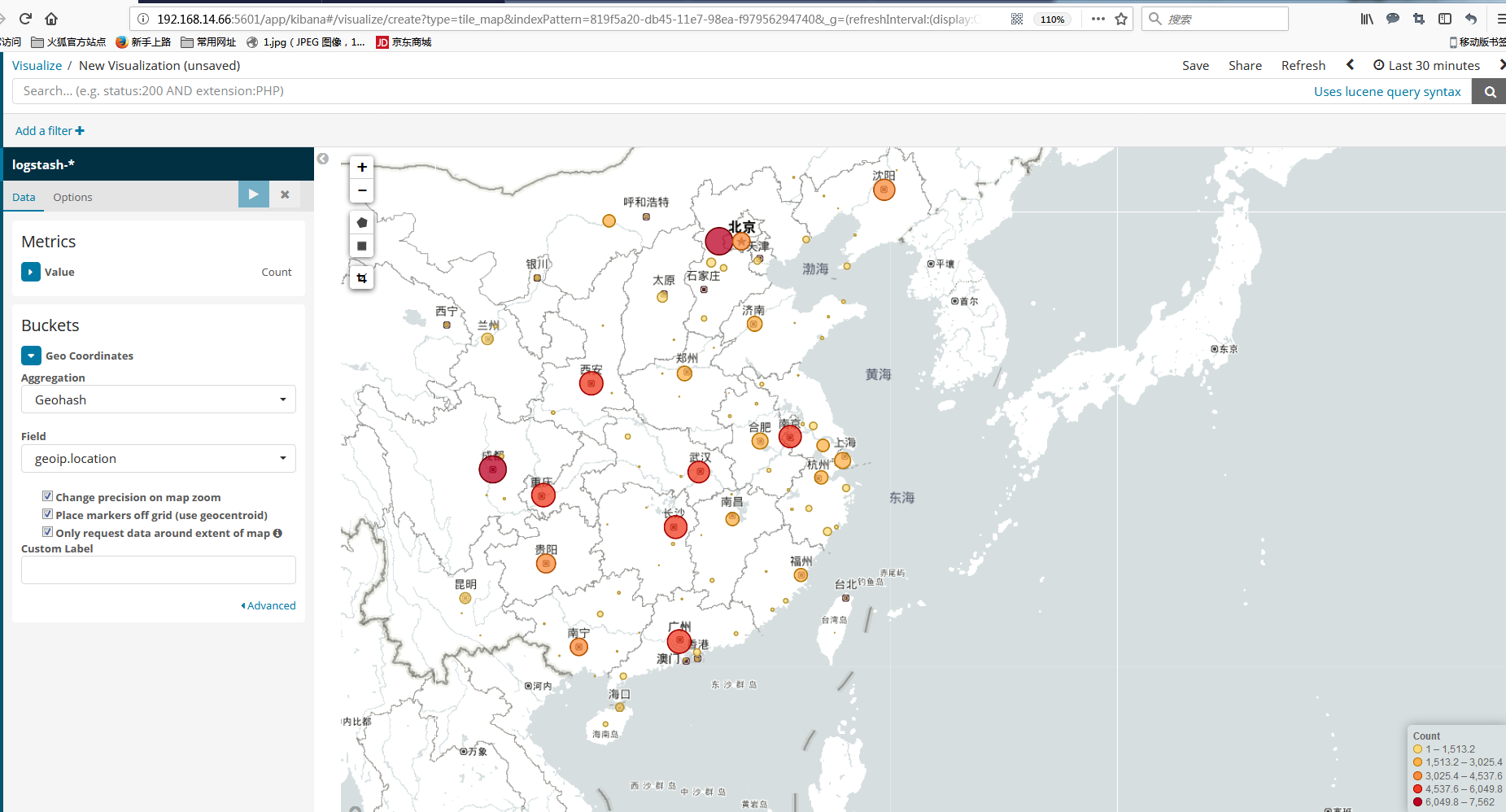The width and height of the screenshot is (1506, 812).
Task: Select the draw polygon tool on map
Action: 362,222
